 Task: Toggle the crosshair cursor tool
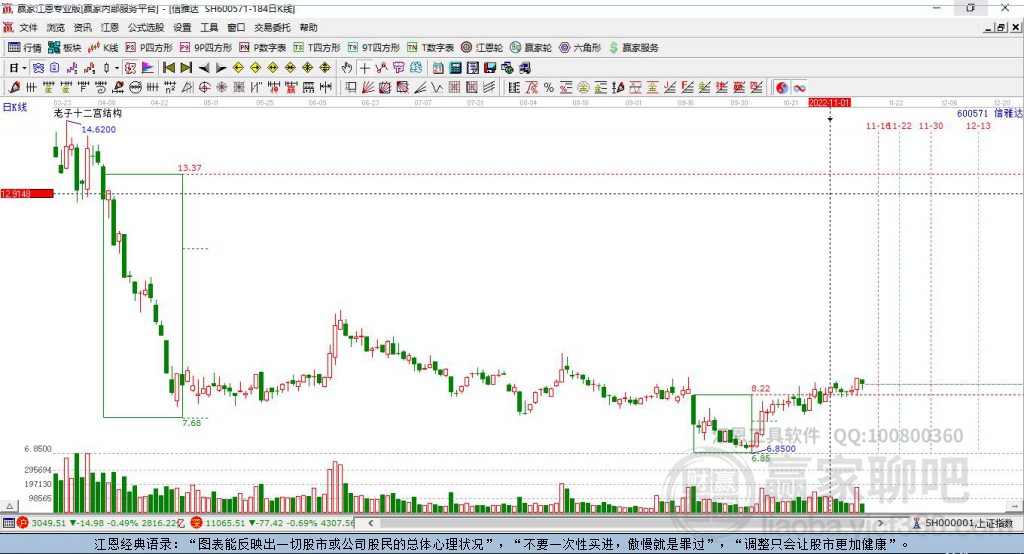pos(364,68)
